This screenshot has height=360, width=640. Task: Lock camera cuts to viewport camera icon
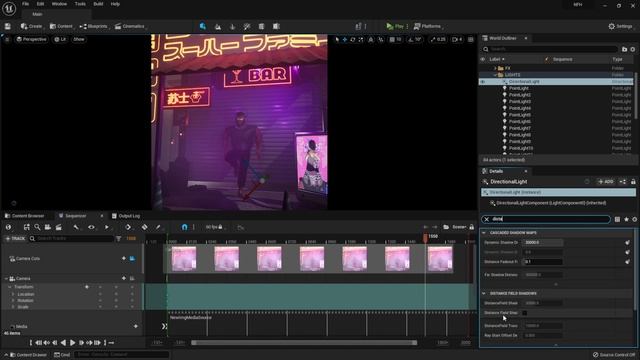click(132, 258)
